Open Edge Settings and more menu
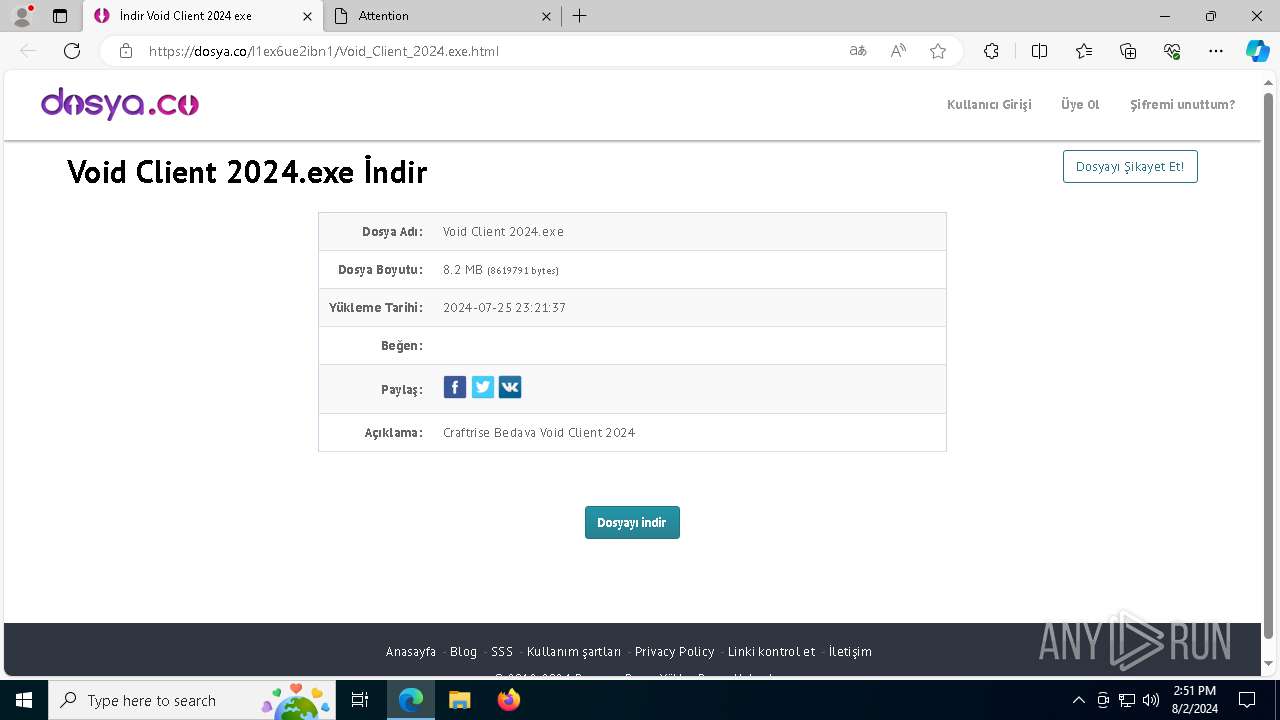1280x720 pixels. pos(1216,51)
